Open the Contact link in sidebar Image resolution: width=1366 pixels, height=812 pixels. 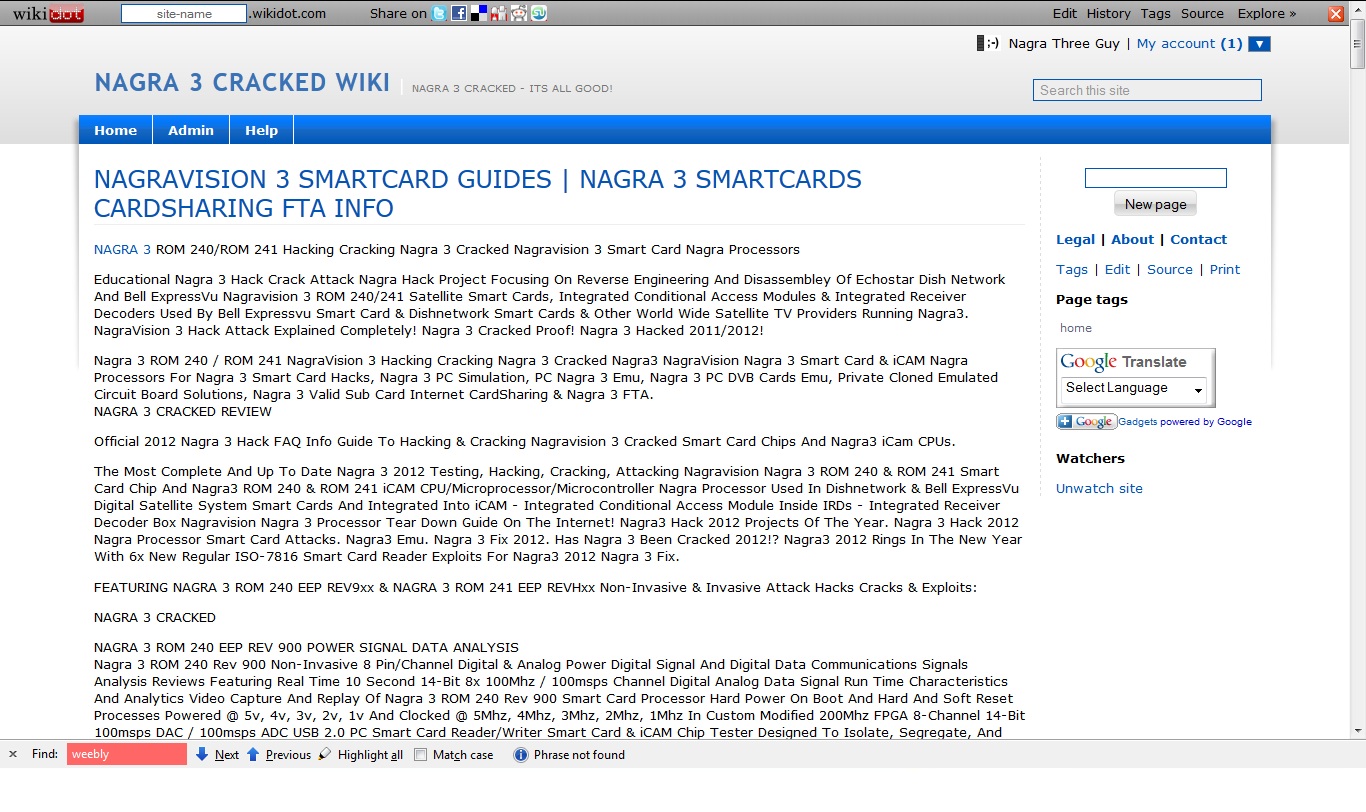click(1198, 240)
